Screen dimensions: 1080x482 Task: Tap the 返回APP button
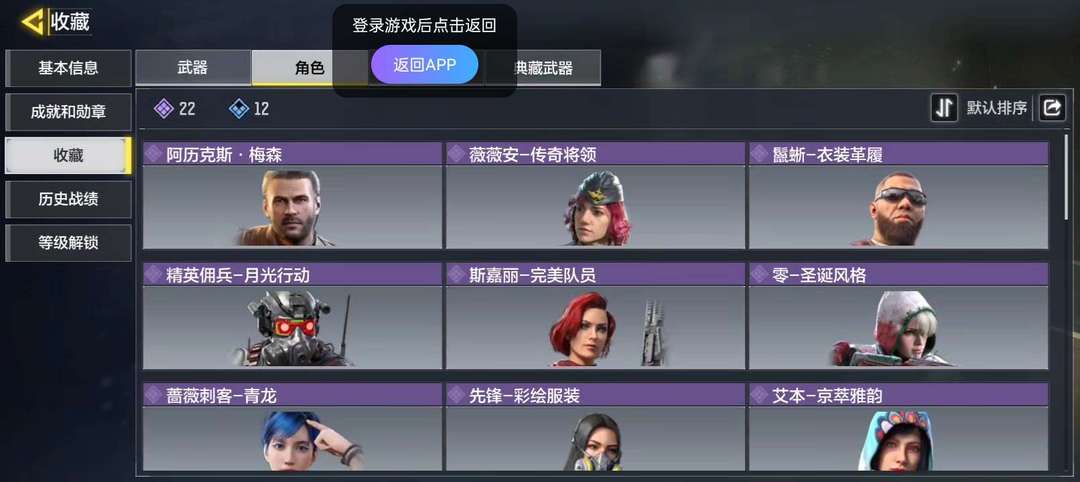coord(424,65)
